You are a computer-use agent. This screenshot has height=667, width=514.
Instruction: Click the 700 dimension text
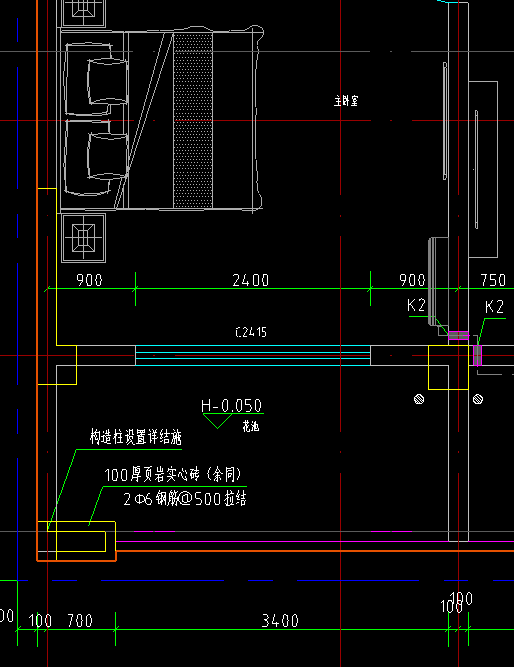pyautogui.click(x=80, y=621)
